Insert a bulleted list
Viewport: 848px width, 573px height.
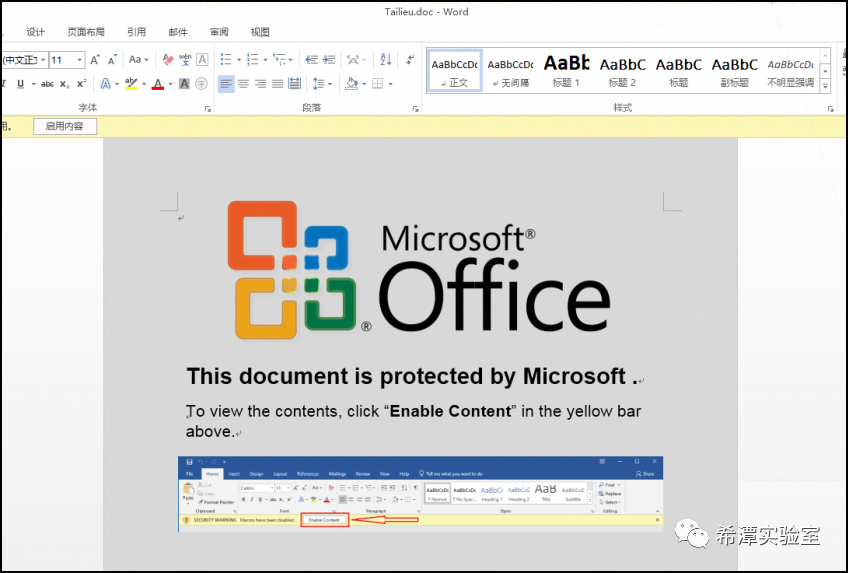pos(226,60)
